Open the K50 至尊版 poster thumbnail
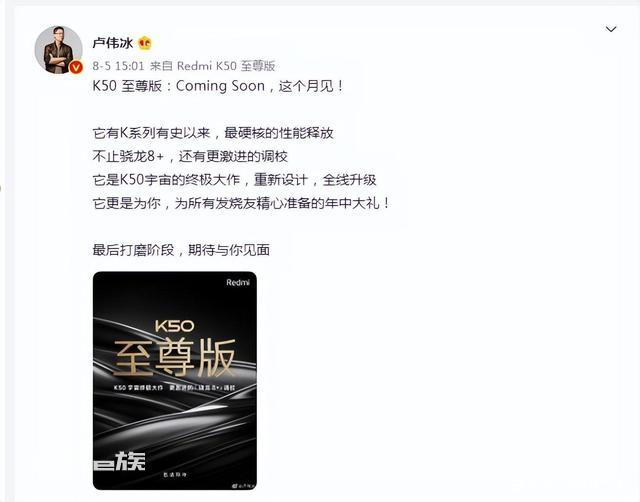640x502 pixels. pos(175,380)
